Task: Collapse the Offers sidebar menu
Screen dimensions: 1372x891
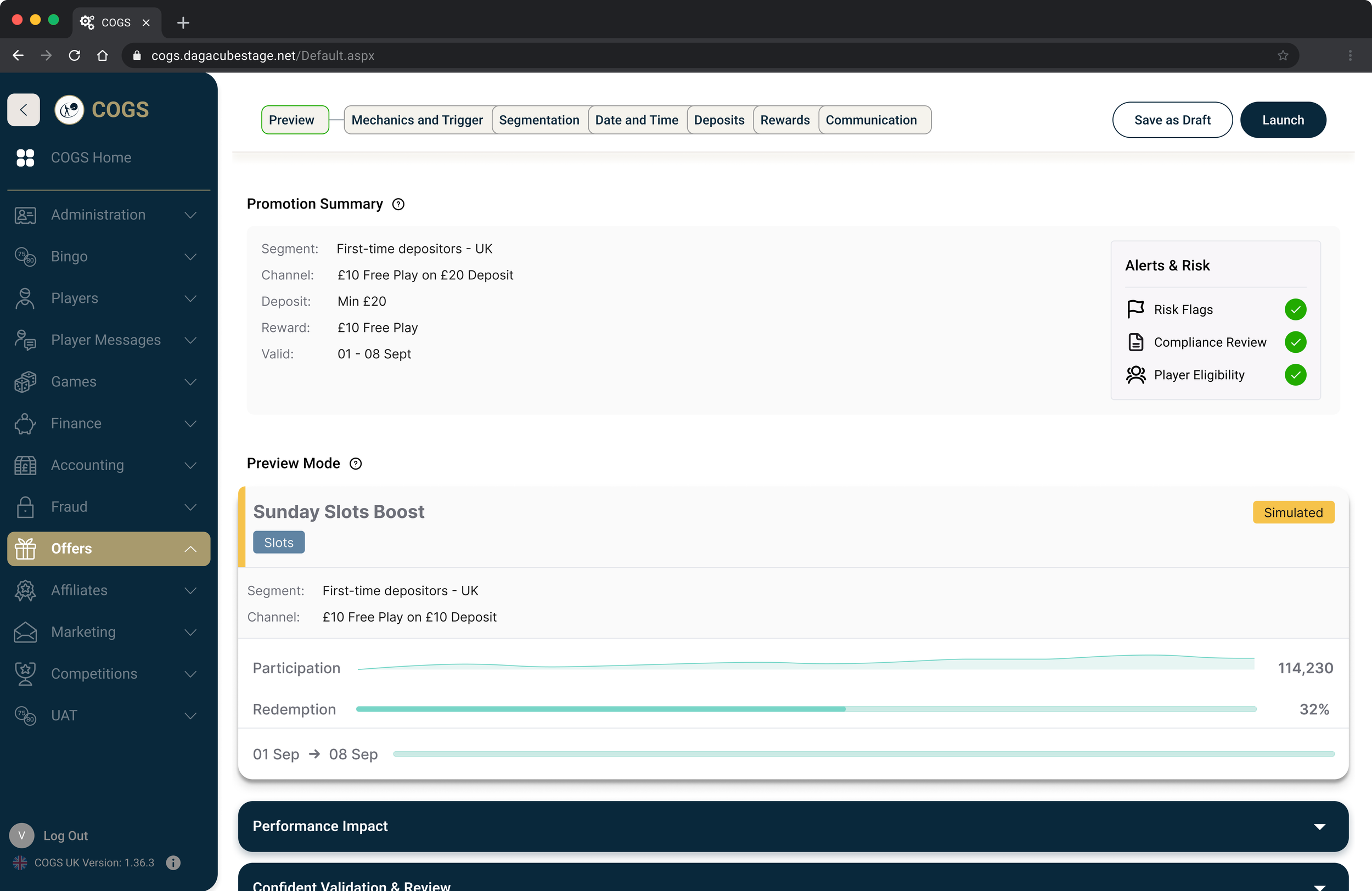Action: point(190,549)
